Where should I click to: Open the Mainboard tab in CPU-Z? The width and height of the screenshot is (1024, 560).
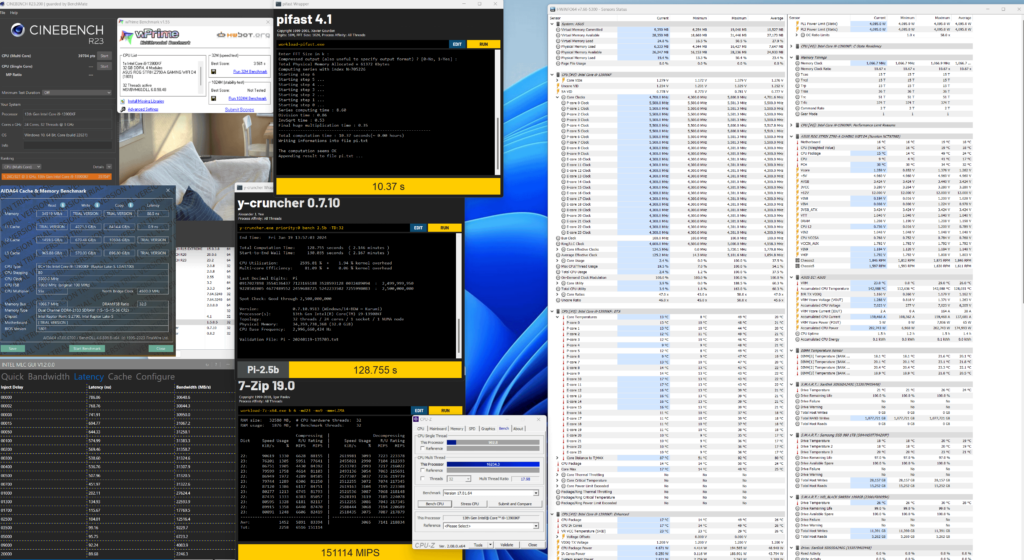click(x=438, y=429)
